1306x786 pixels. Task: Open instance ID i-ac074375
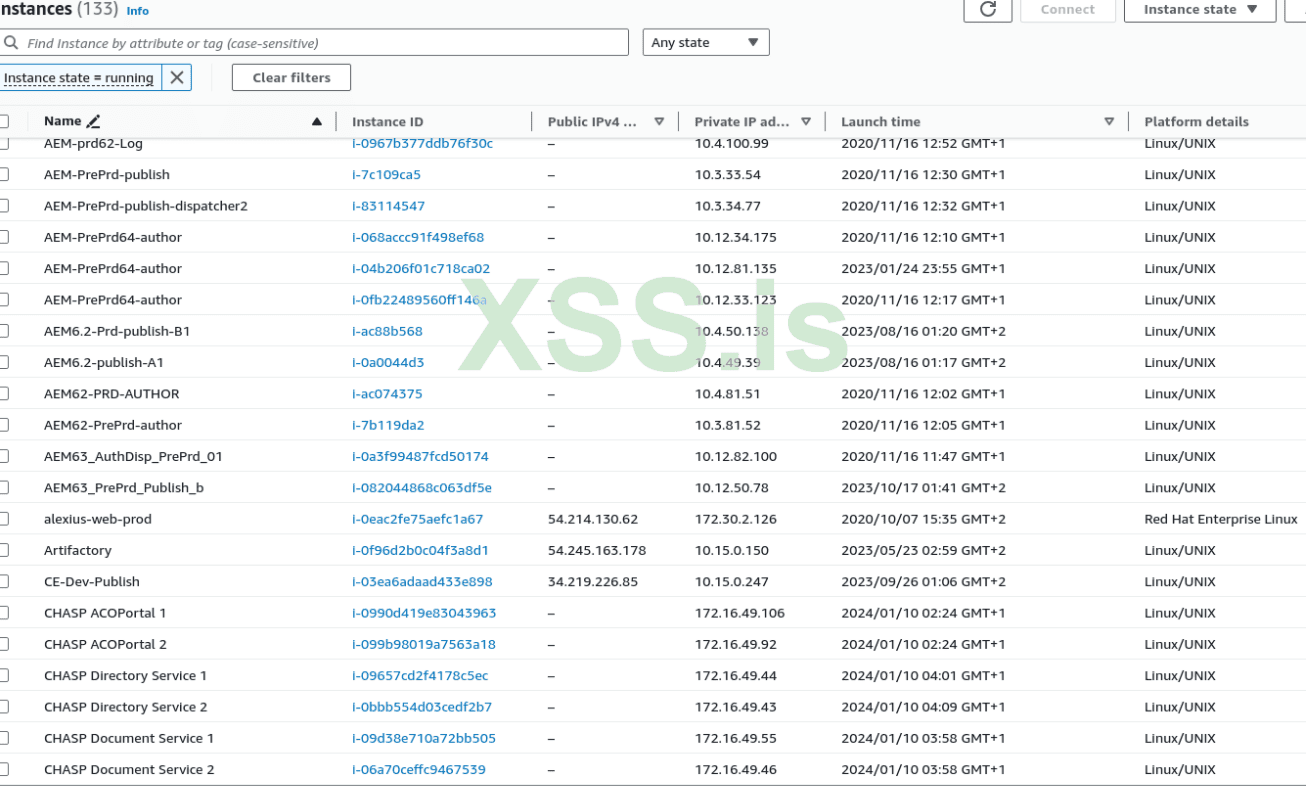coord(387,394)
